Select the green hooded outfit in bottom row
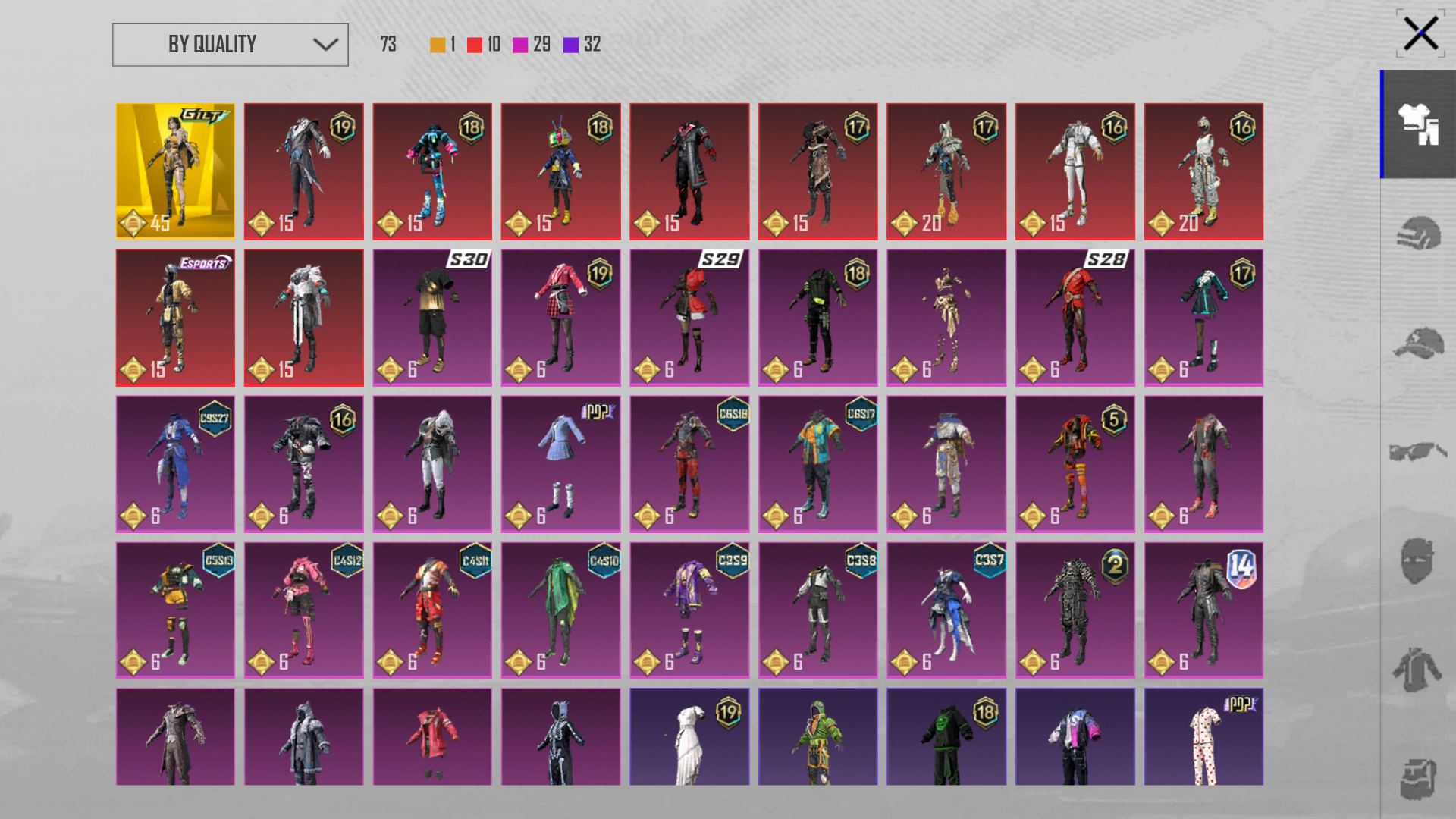1456x819 pixels. (x=818, y=737)
